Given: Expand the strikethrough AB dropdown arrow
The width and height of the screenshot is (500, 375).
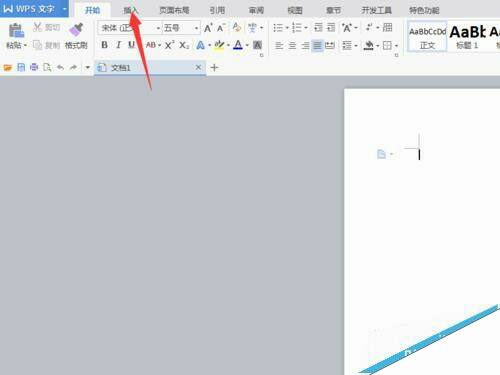Looking at the screenshot, I should (x=159, y=45).
